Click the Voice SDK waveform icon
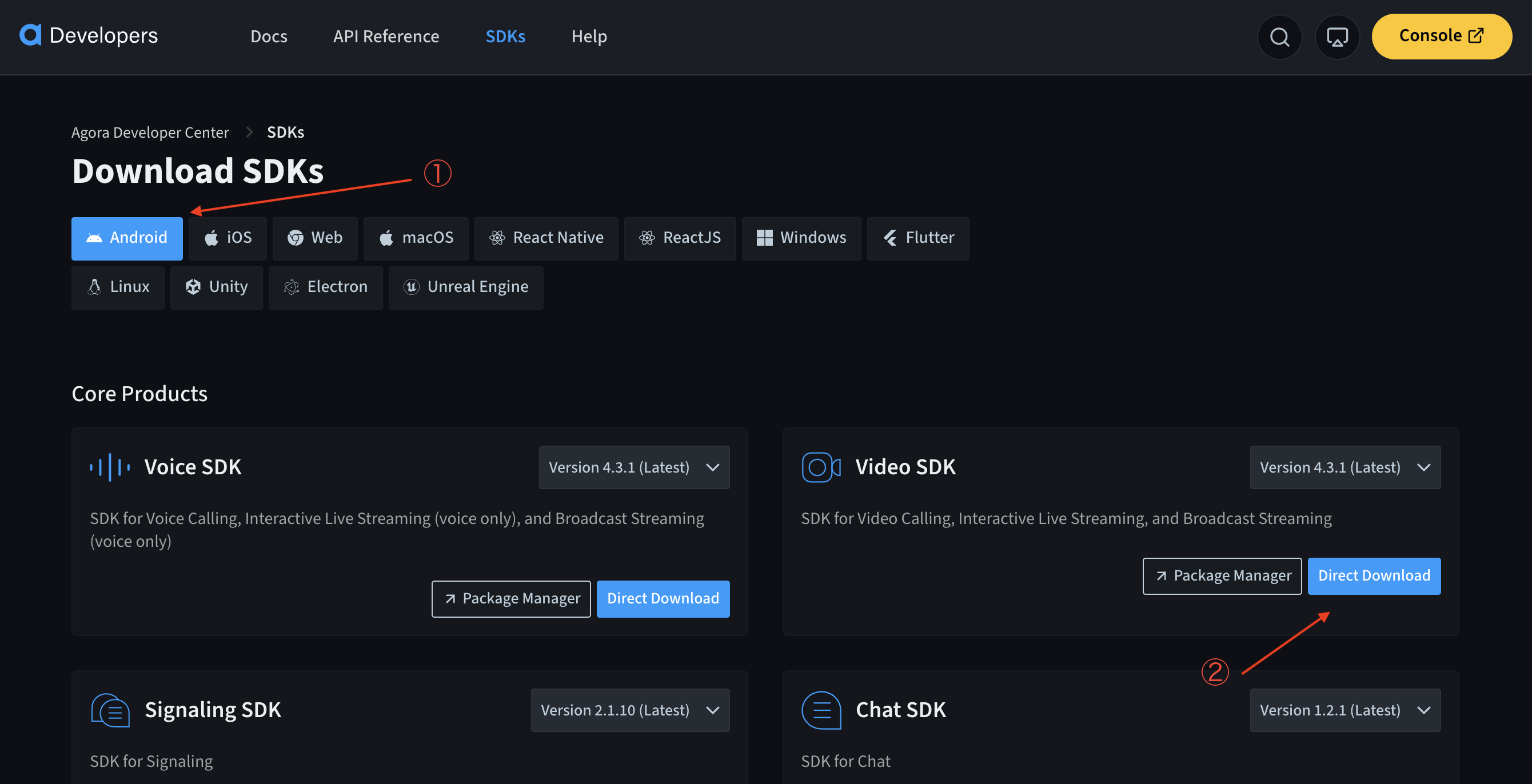1532x784 pixels. point(110,467)
